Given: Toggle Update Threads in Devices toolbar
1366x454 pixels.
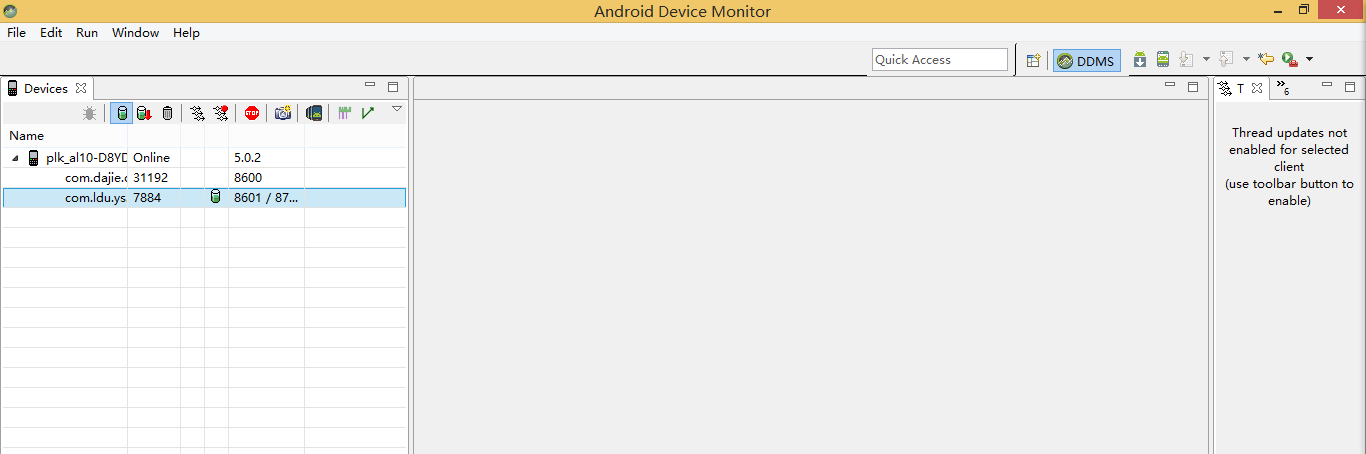Looking at the screenshot, I should [197, 113].
